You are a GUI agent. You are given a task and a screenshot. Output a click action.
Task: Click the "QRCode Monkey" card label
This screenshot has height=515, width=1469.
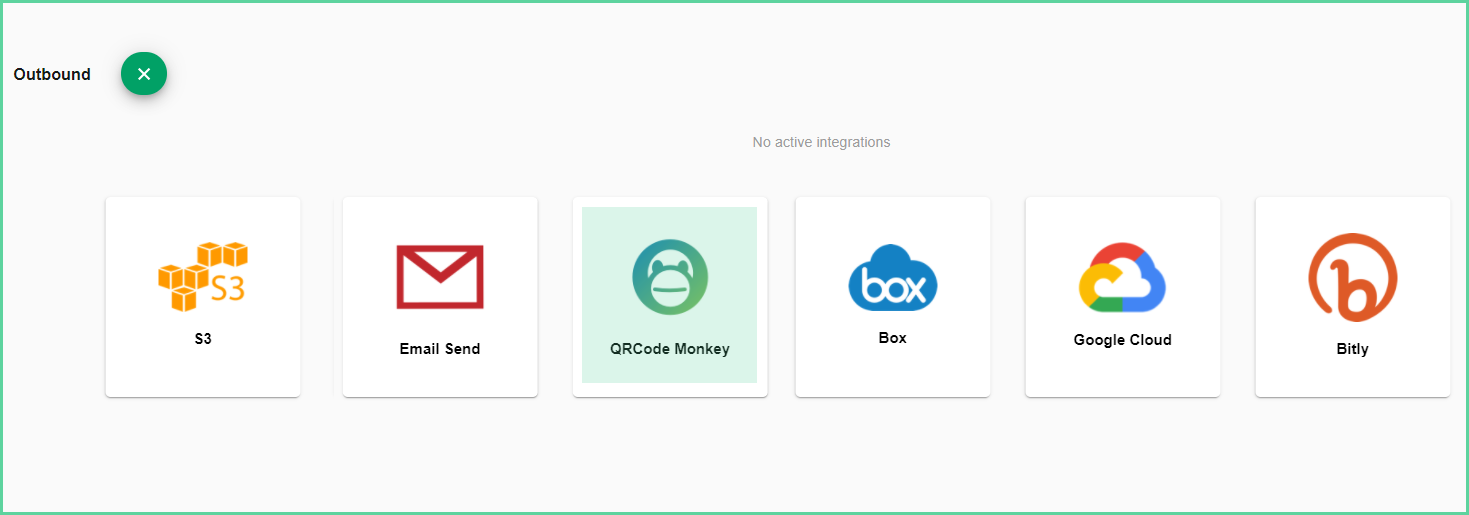click(670, 349)
